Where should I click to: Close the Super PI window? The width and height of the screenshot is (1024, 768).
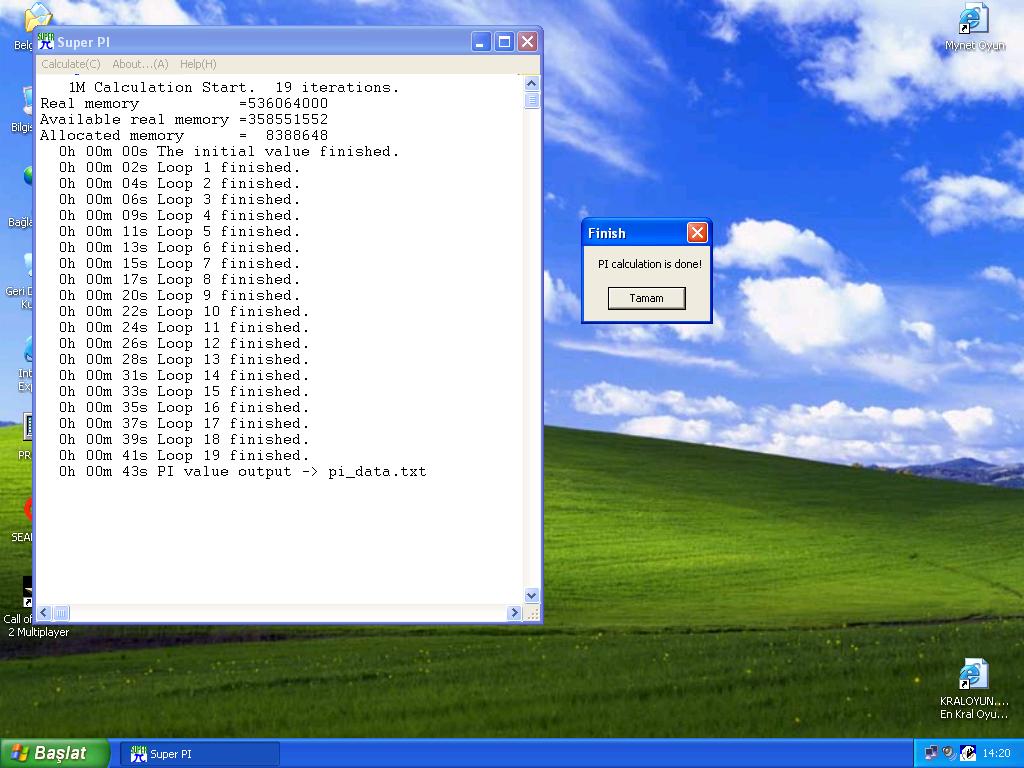(x=528, y=42)
